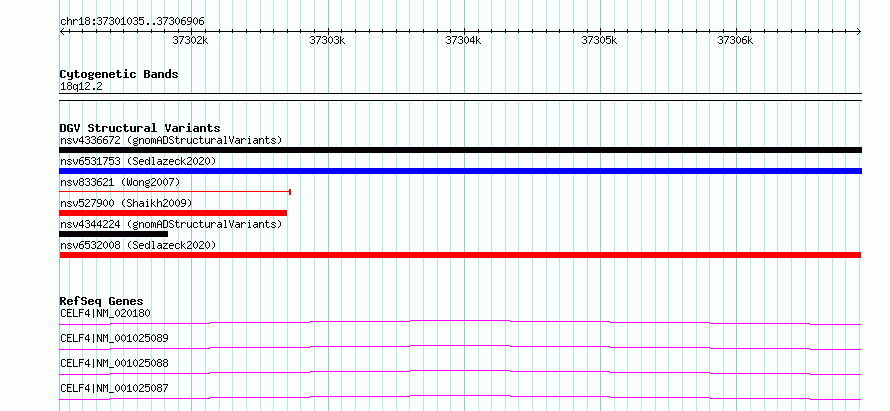Click the red nsv6532008 variant bar
Viewport: 890px width, 411px height.
click(x=460, y=255)
